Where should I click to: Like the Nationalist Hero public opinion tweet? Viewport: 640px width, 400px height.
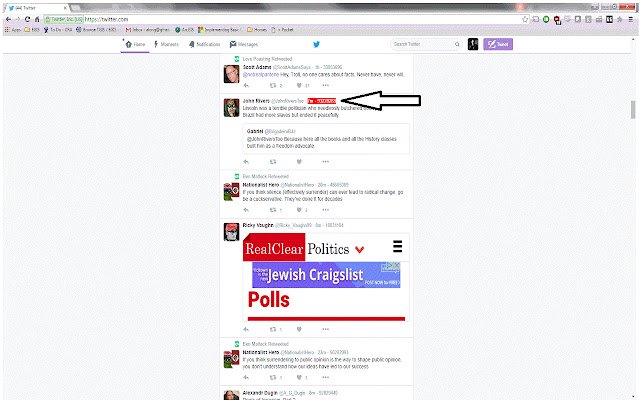299,378
